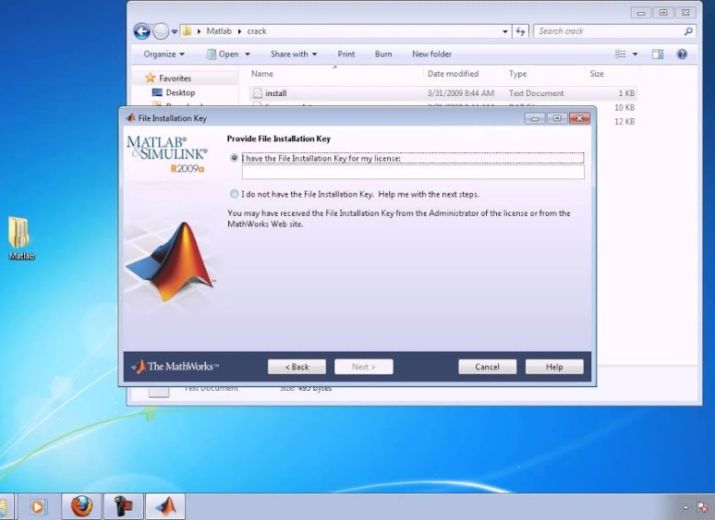Click the '1 KB' size cell
The width and height of the screenshot is (715, 520).
click(626, 93)
